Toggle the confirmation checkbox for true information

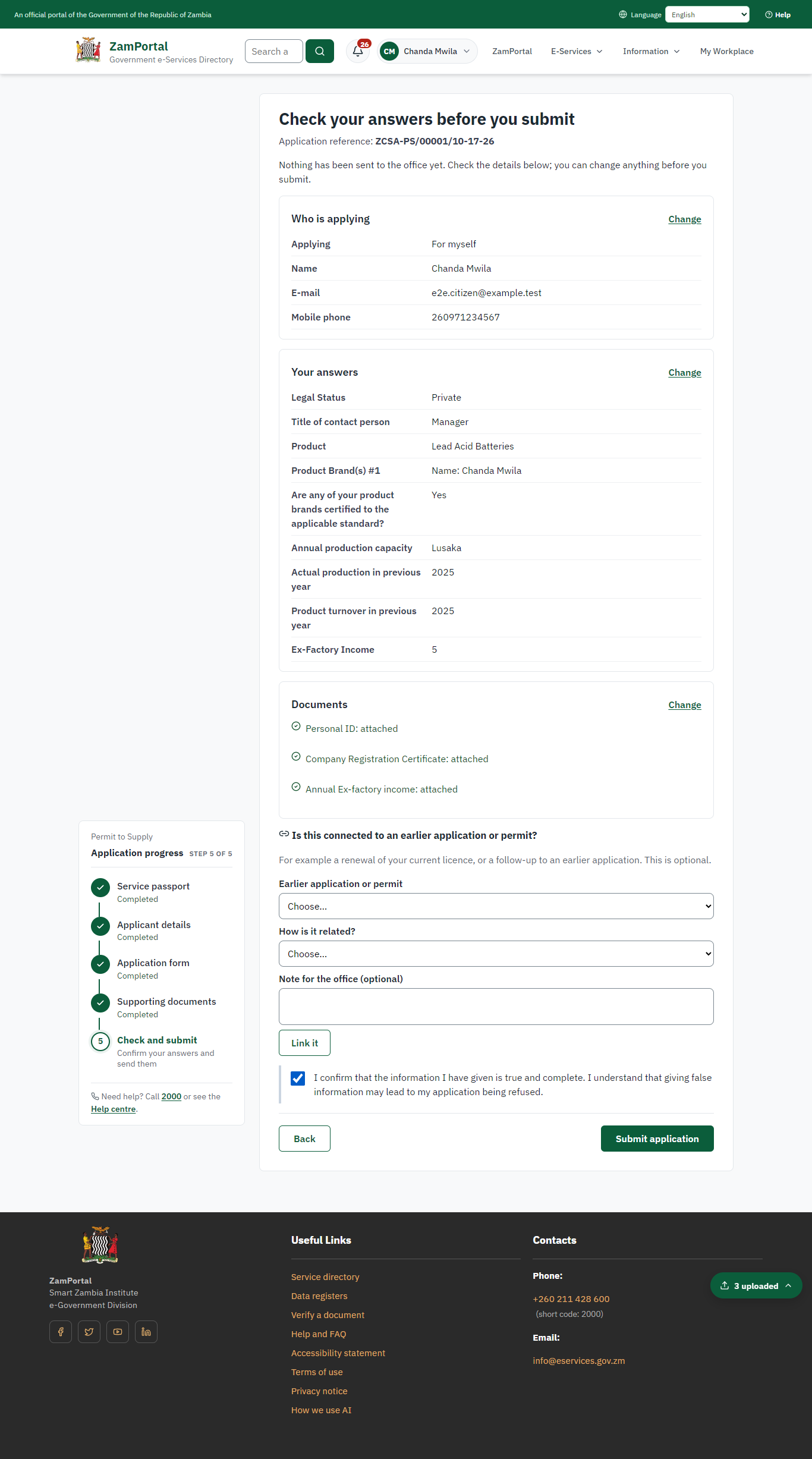coord(298,1078)
